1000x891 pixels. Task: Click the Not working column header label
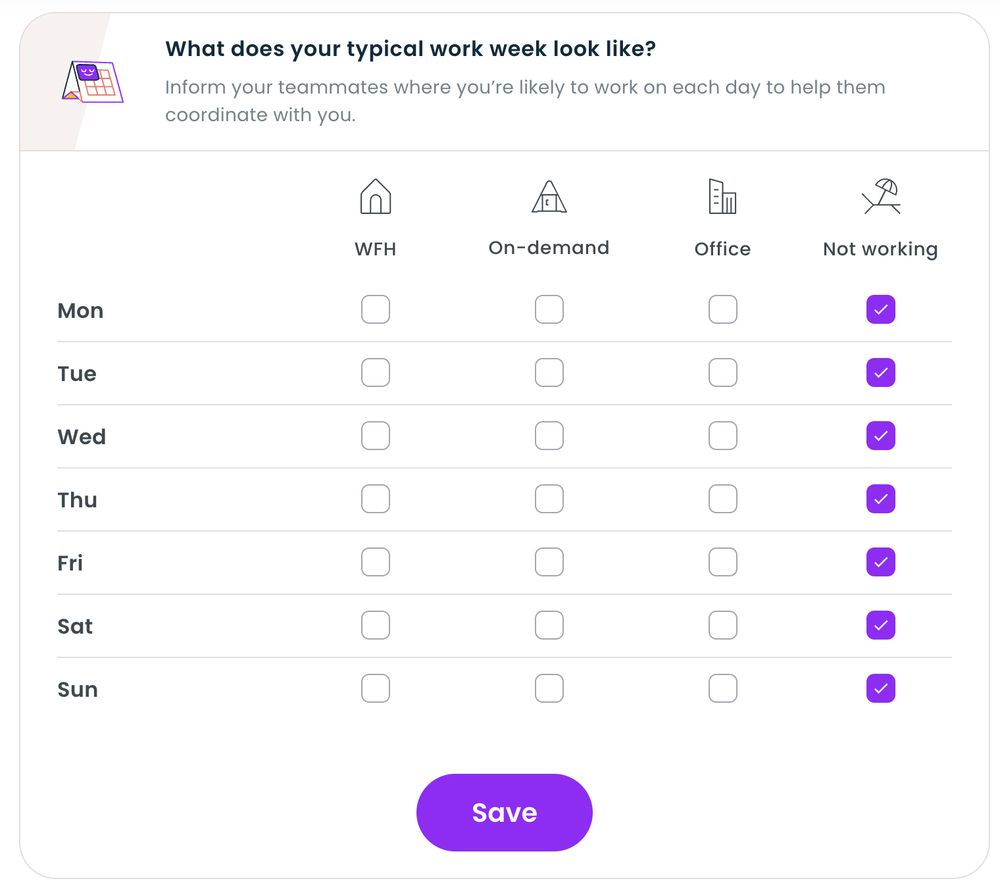(879, 248)
